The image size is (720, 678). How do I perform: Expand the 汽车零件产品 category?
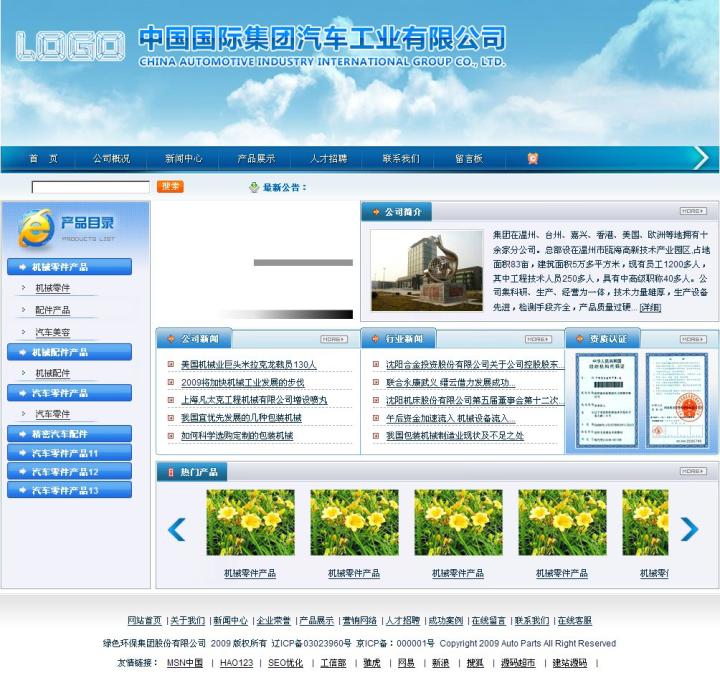click(x=69, y=393)
